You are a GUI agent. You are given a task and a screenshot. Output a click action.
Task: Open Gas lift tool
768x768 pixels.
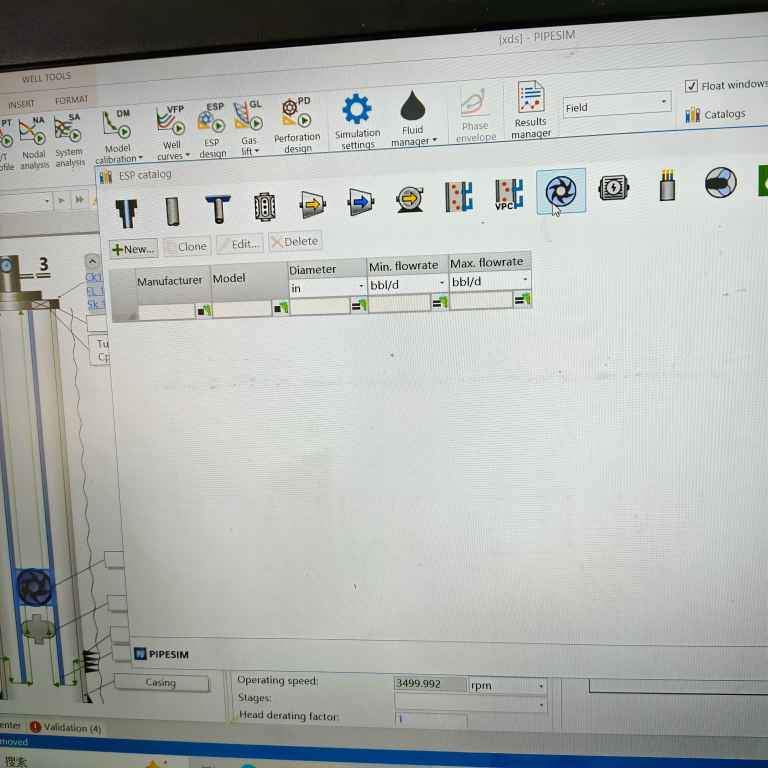tap(249, 128)
